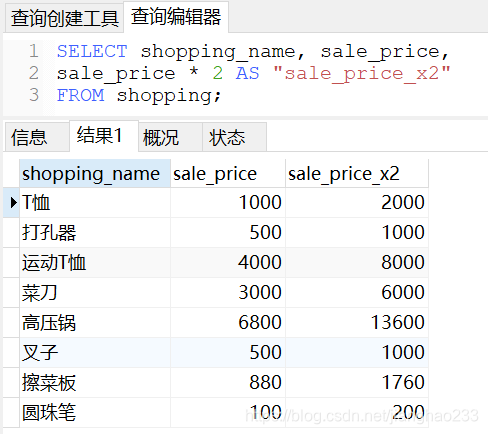488x434 pixels.
Task: Select the 查询编辑器 tab
Action: click(x=176, y=17)
